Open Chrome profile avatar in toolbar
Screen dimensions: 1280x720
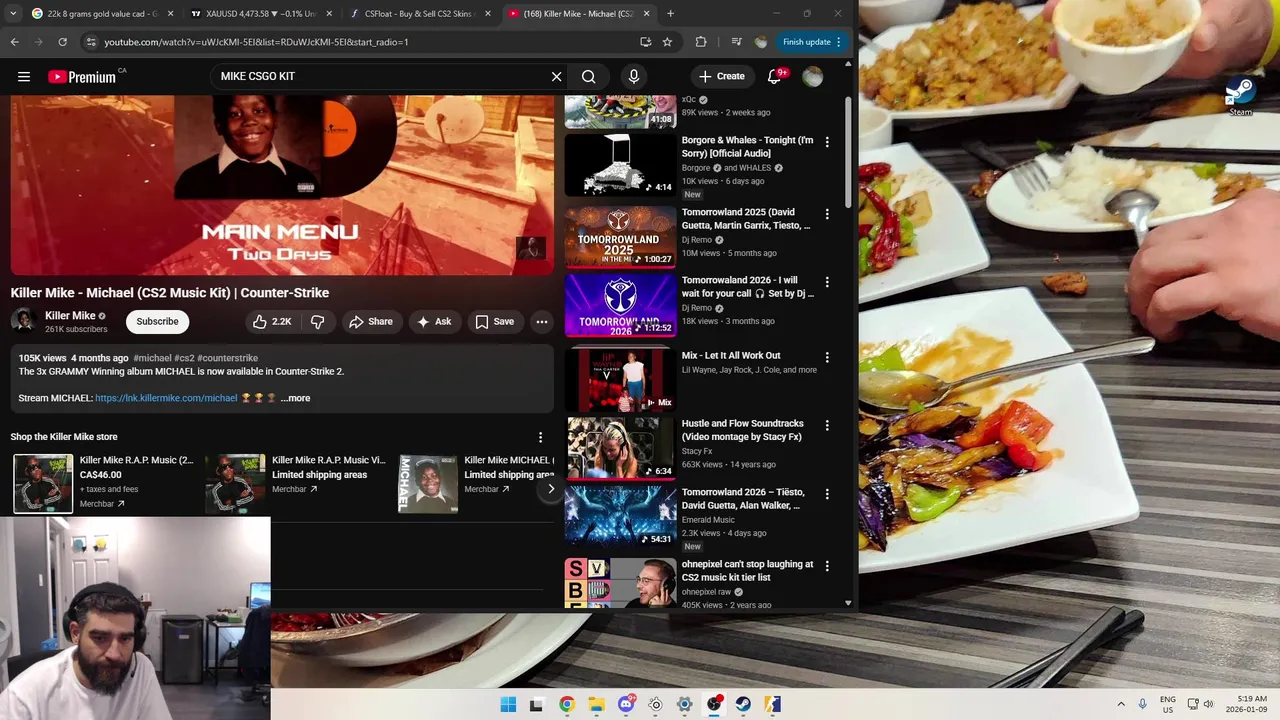[x=761, y=42]
